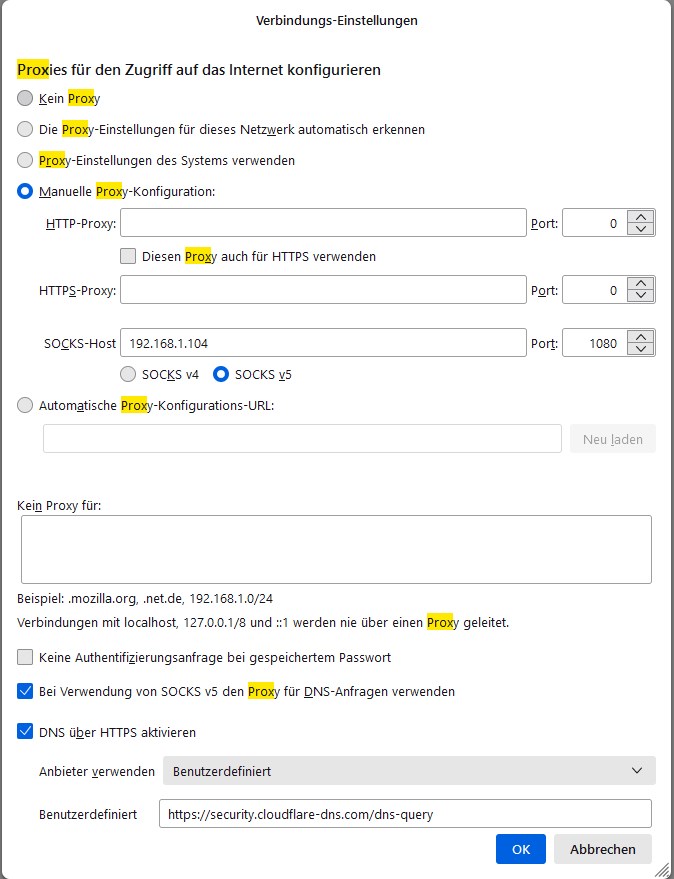Open the Anbieter verwenden dropdown
Screen dimensions: 674x879
[x=409, y=771]
